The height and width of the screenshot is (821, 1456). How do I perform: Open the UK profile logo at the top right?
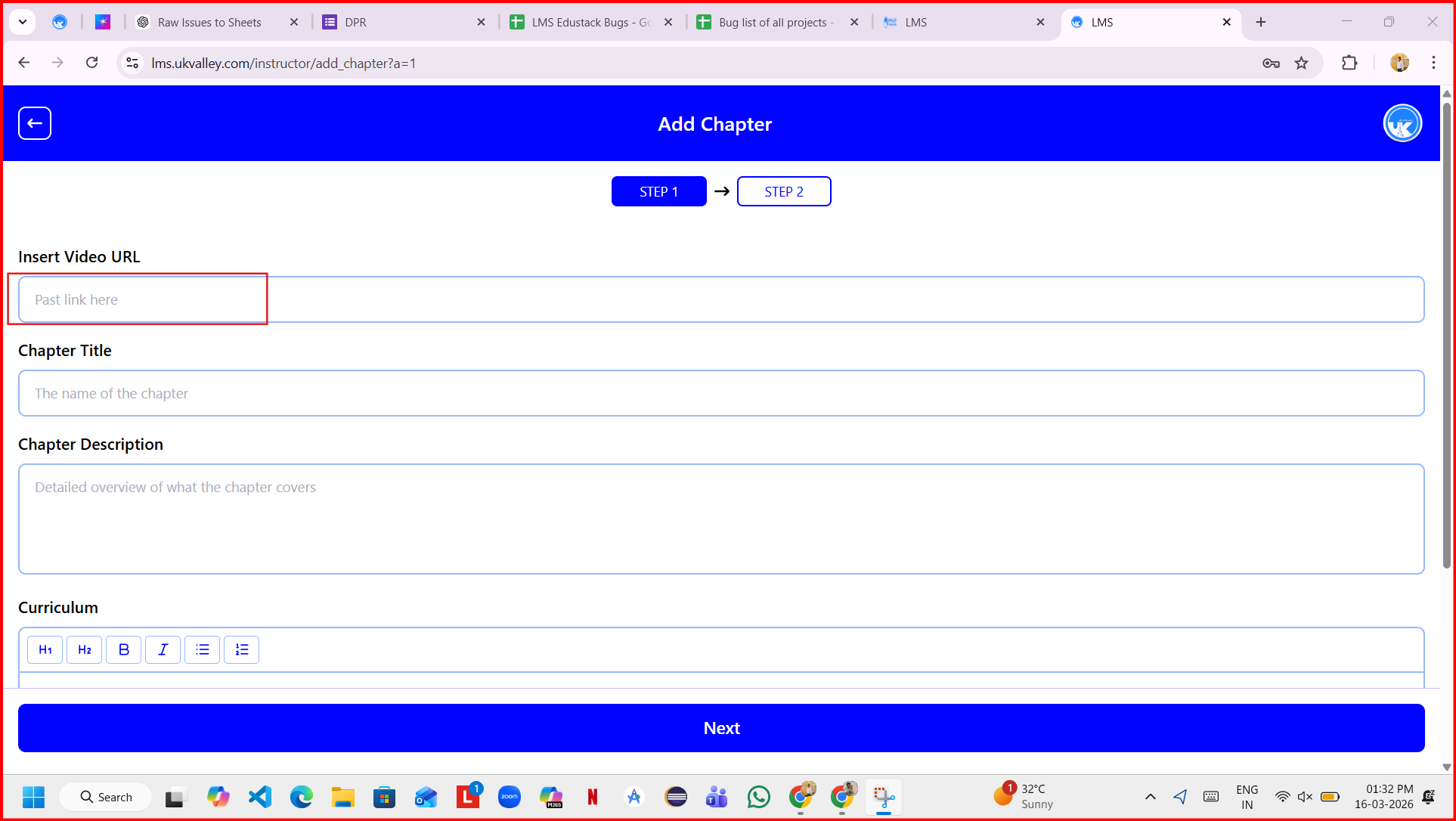[1402, 123]
